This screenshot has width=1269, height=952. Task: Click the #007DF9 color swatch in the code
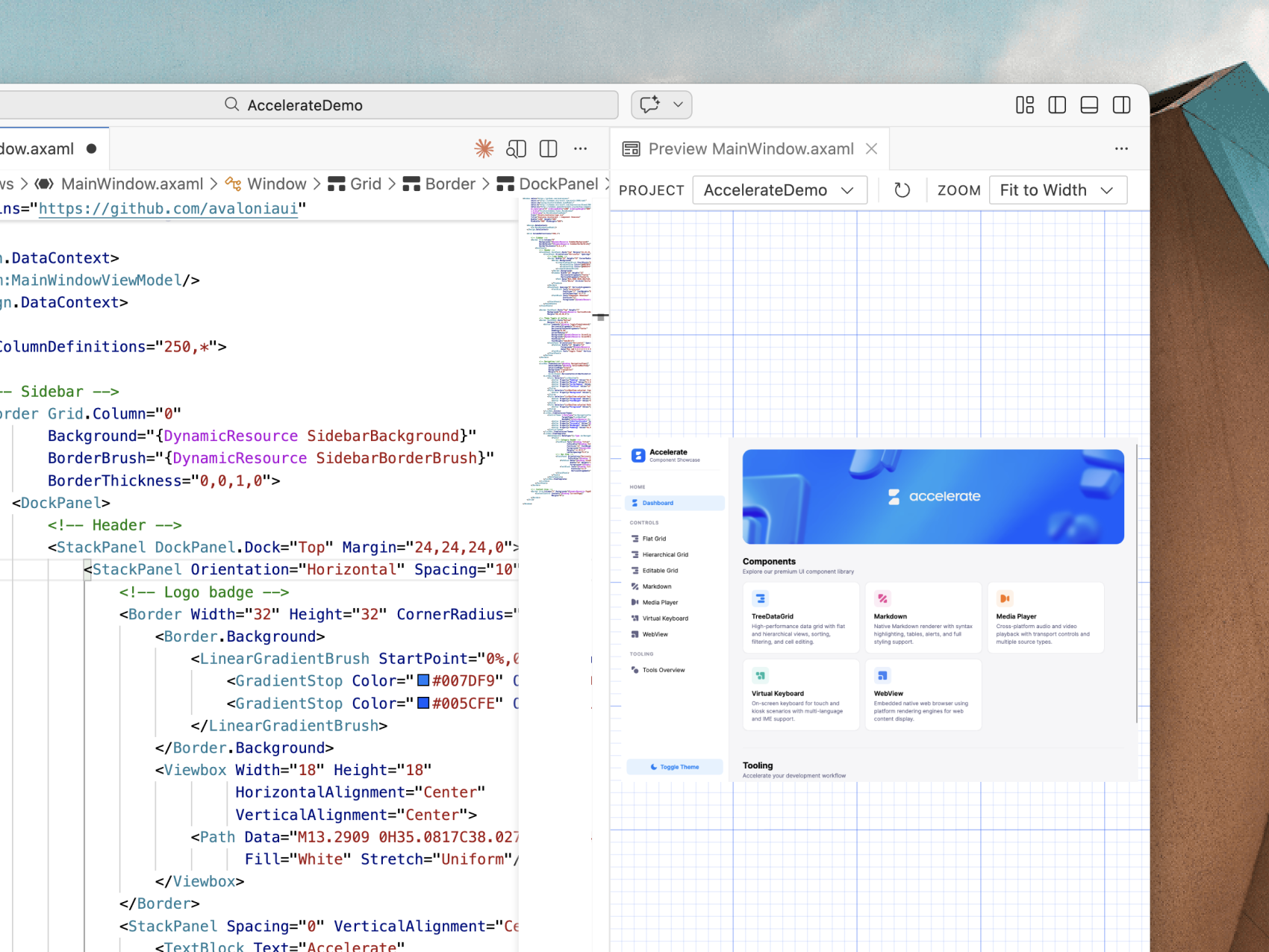click(x=423, y=680)
